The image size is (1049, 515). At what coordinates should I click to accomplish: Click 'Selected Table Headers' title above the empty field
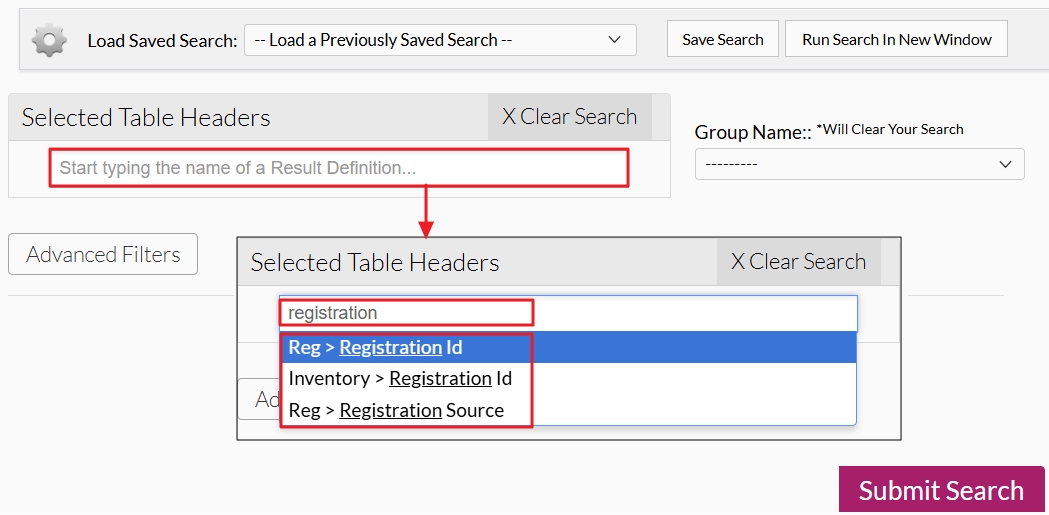pyautogui.click(x=146, y=118)
